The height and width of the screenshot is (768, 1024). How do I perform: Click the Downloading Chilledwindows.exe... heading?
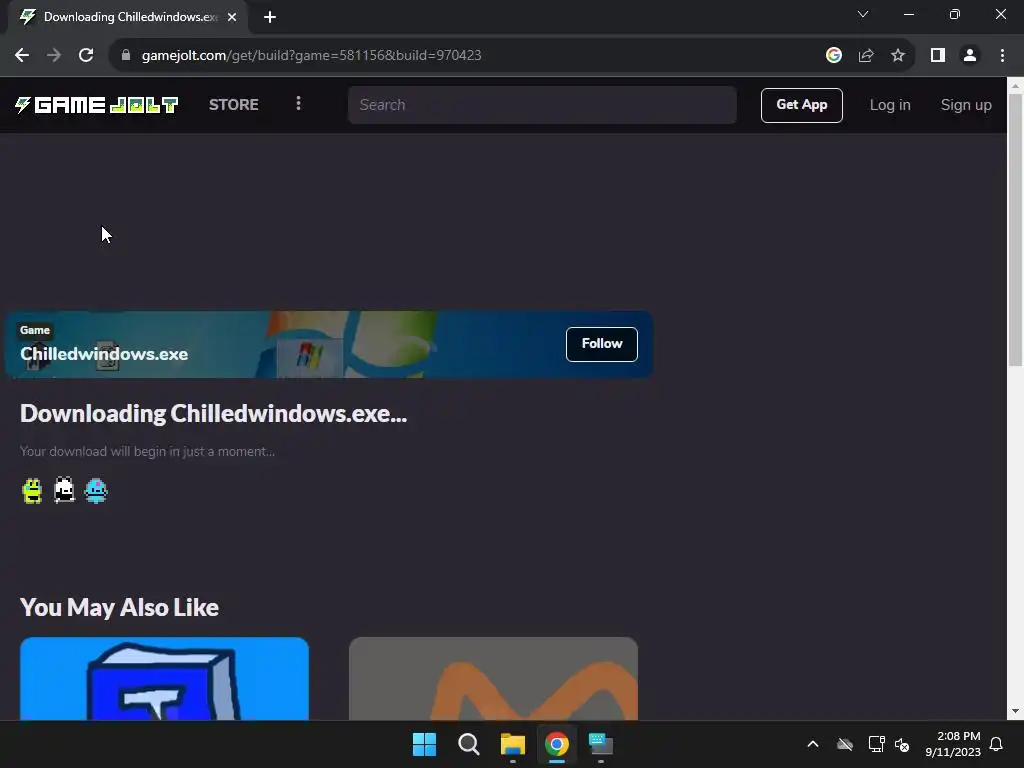pos(214,413)
